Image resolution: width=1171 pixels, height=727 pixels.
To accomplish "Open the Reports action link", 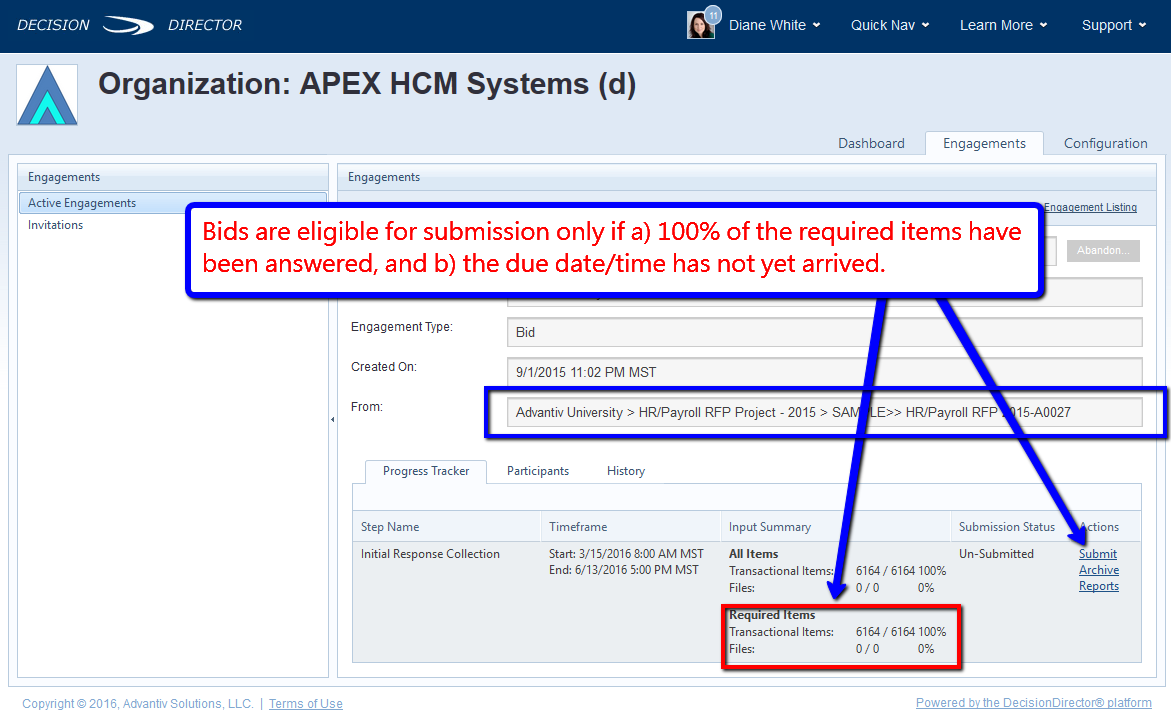I will (1099, 587).
